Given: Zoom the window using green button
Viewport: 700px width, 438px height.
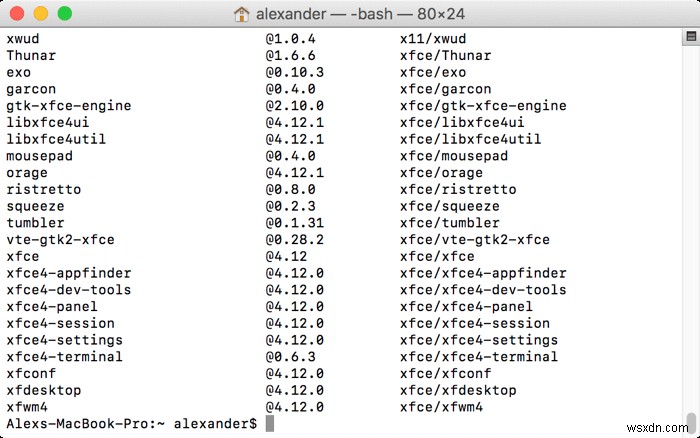Looking at the screenshot, I should click(x=64, y=14).
